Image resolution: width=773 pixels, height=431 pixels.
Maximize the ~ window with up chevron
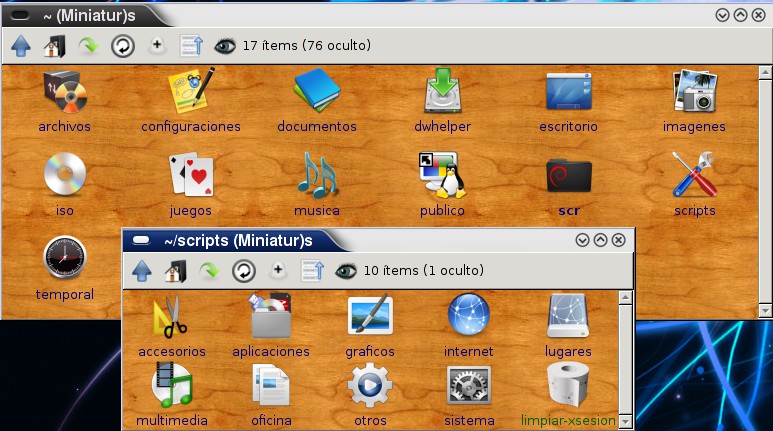[740, 15]
